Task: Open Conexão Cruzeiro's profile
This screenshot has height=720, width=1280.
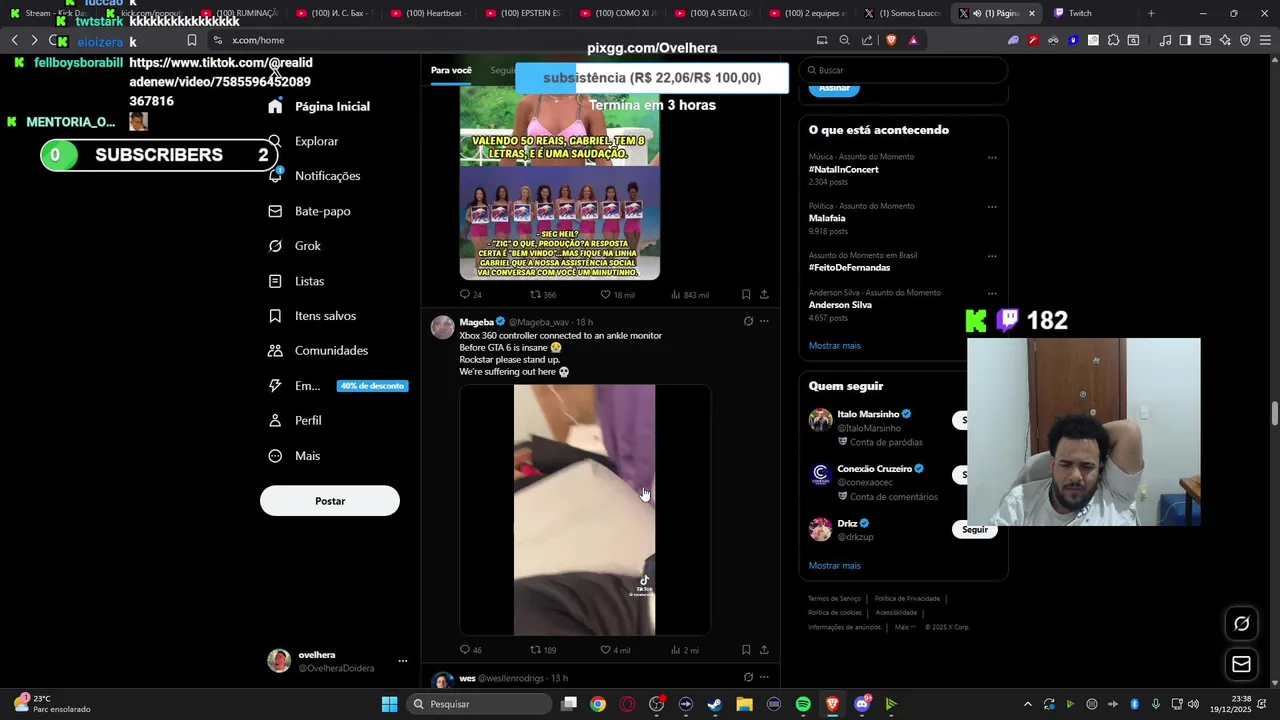Action: pos(874,469)
